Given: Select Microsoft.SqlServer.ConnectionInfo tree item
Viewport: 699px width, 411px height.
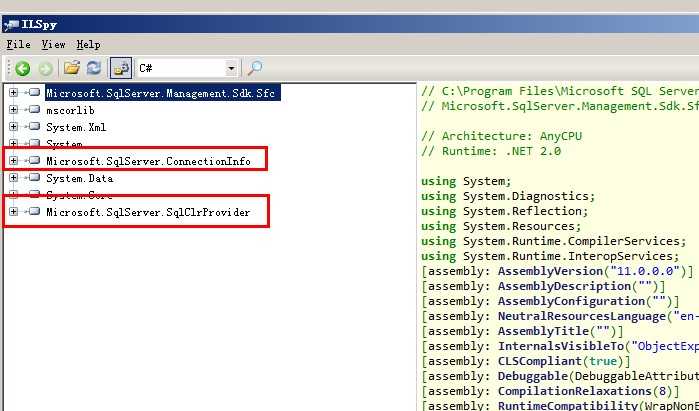Looking at the screenshot, I should pyautogui.click(x=148, y=161).
